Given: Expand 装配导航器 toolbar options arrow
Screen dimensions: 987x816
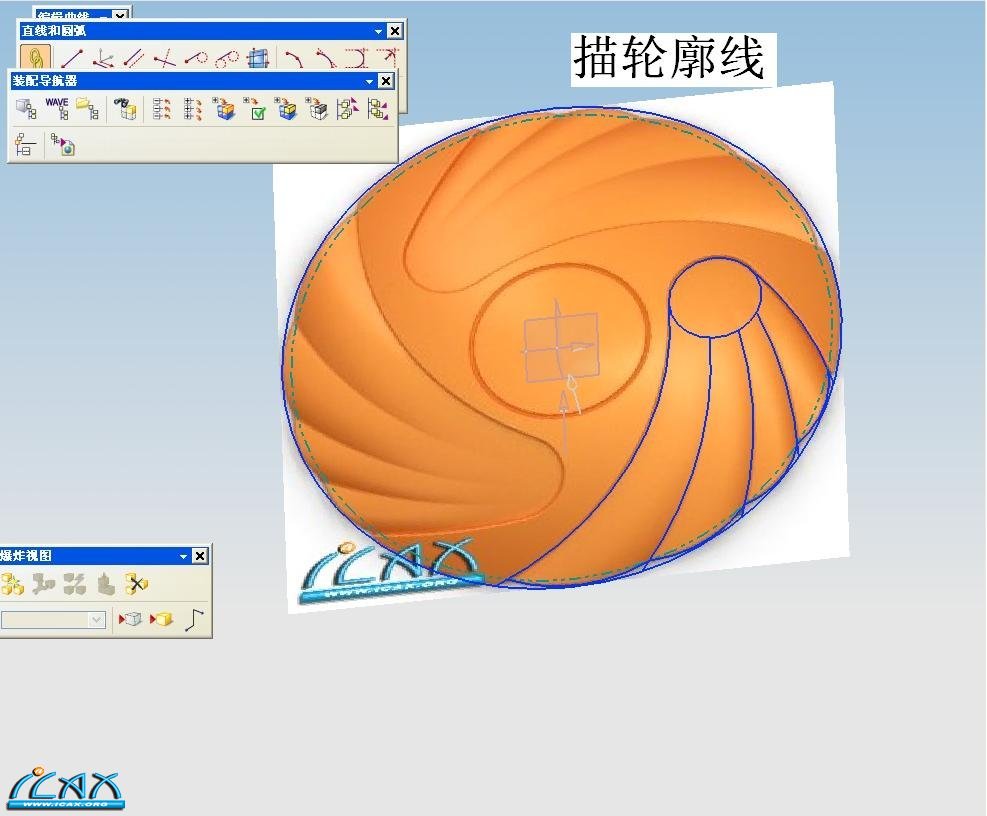Looking at the screenshot, I should (370, 80).
